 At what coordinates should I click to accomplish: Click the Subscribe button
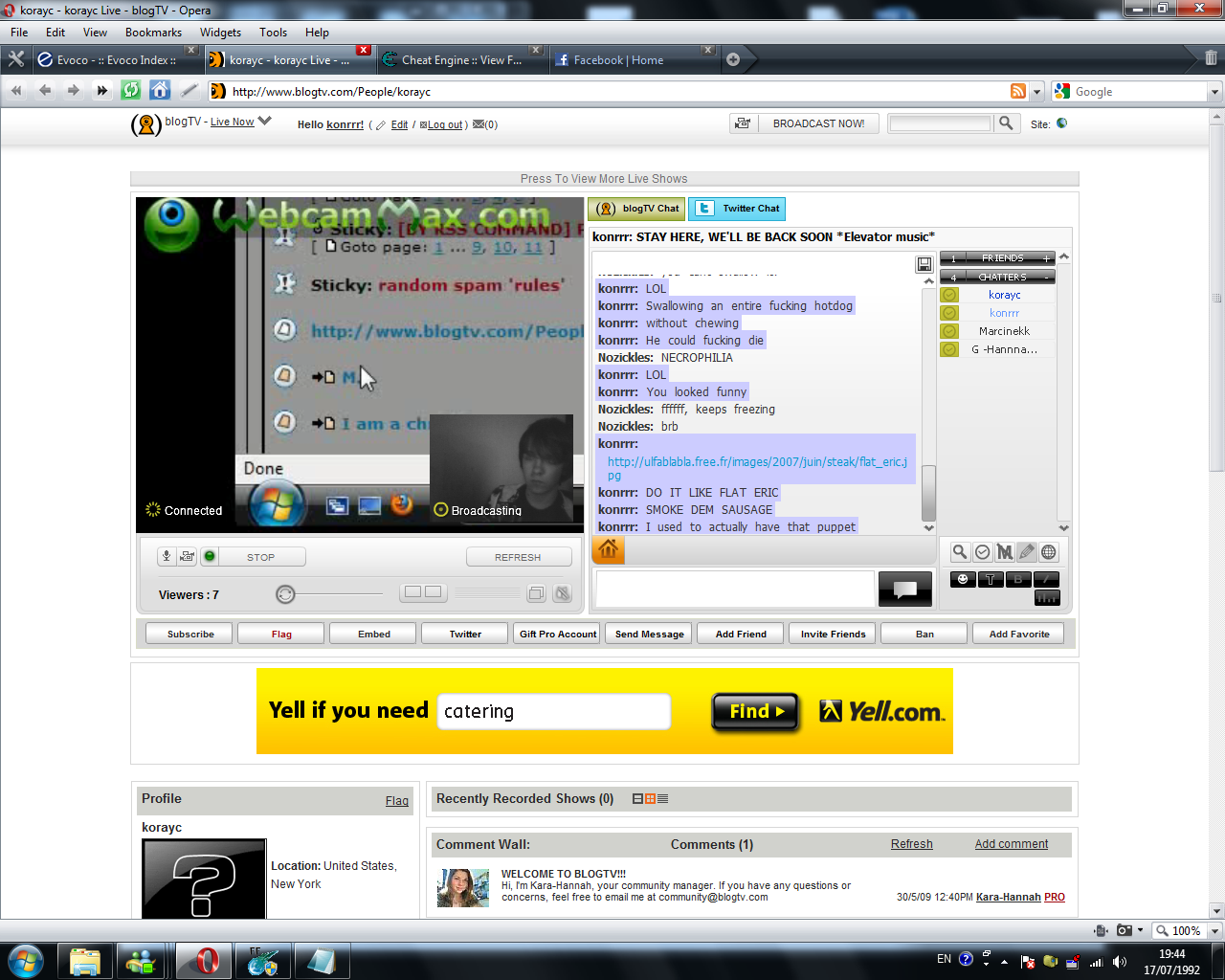pyautogui.click(x=190, y=634)
